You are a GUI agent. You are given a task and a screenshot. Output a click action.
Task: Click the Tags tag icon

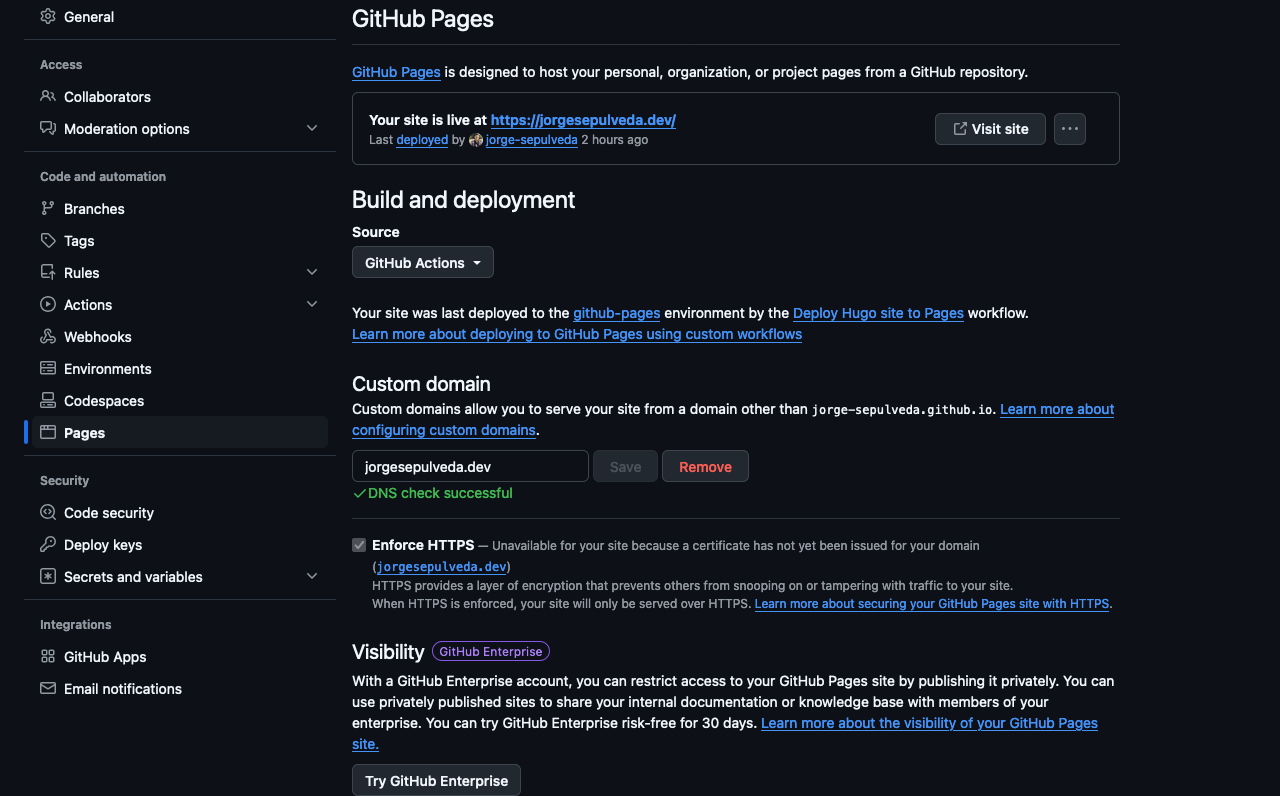pos(48,241)
